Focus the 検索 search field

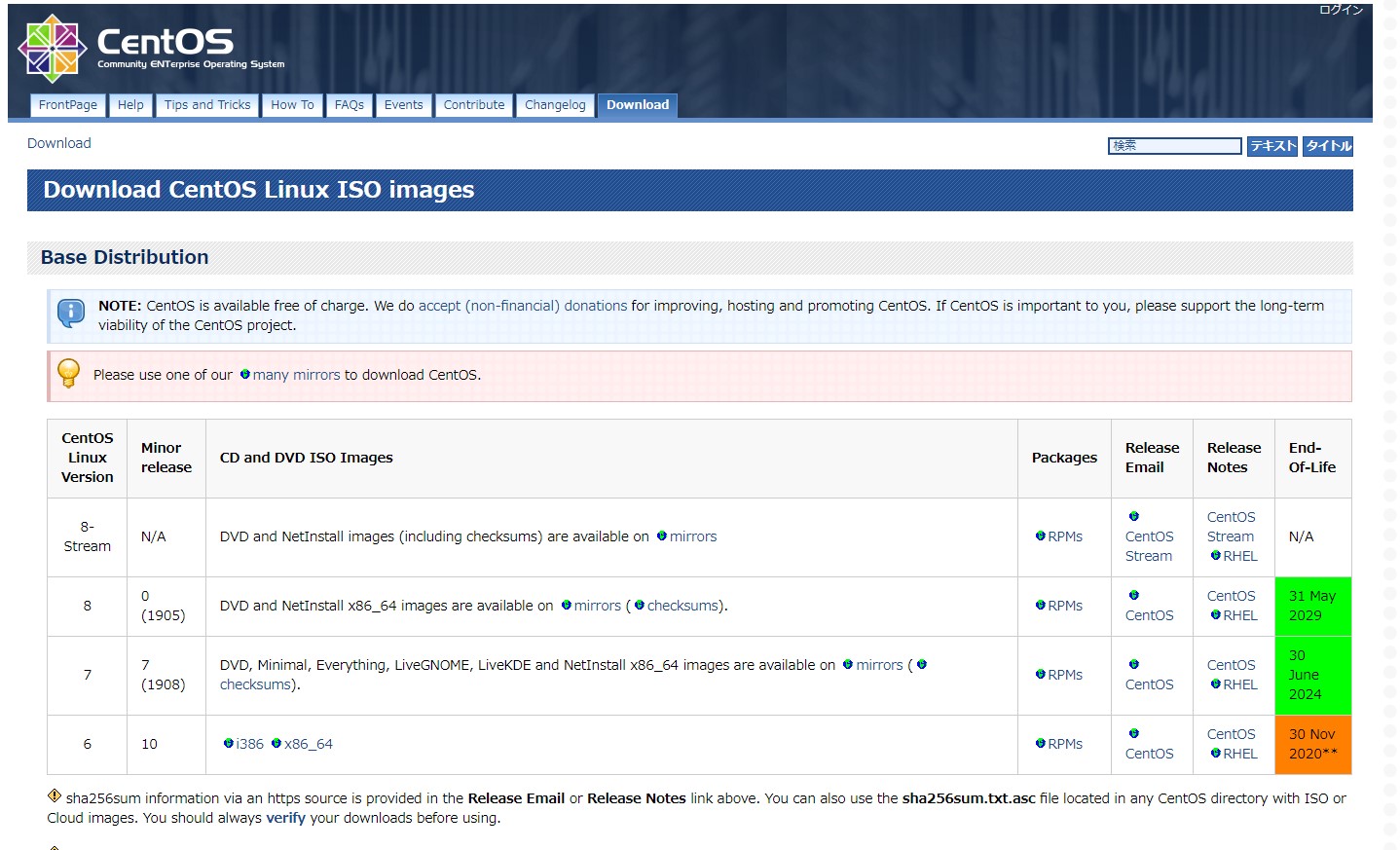point(1175,146)
